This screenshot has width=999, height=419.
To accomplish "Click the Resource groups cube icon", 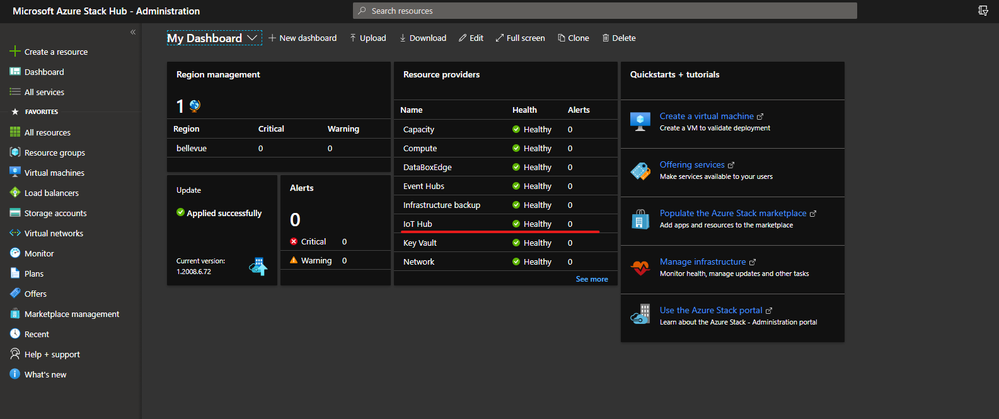I will pos(15,153).
